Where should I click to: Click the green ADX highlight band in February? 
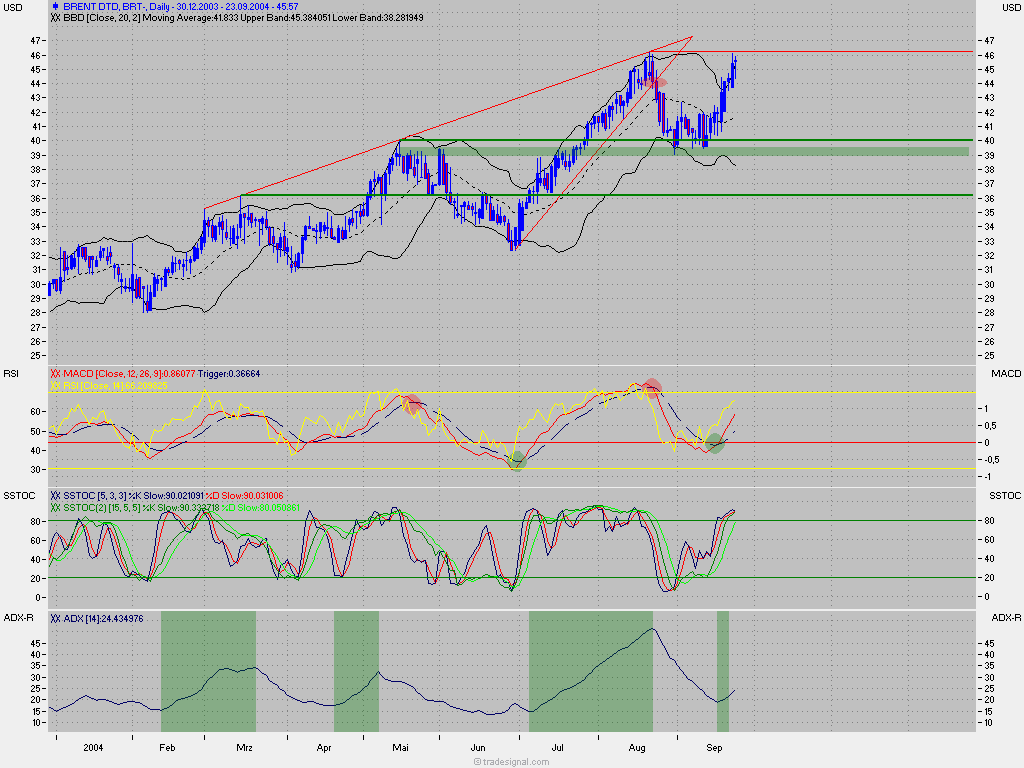pyautogui.click(x=208, y=672)
